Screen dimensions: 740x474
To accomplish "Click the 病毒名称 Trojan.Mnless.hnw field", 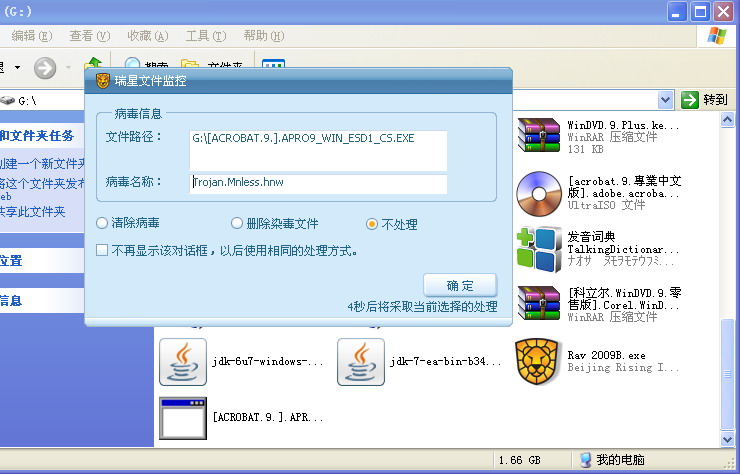I will [x=318, y=184].
